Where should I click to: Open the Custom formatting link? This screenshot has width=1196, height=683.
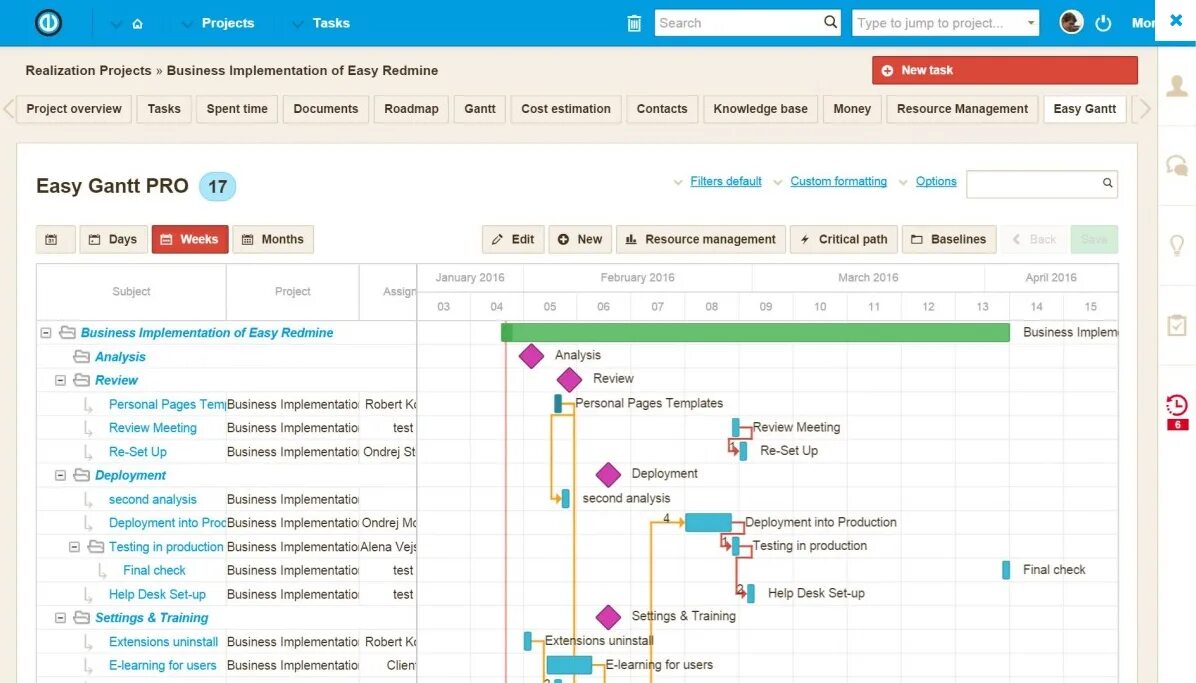coord(838,182)
